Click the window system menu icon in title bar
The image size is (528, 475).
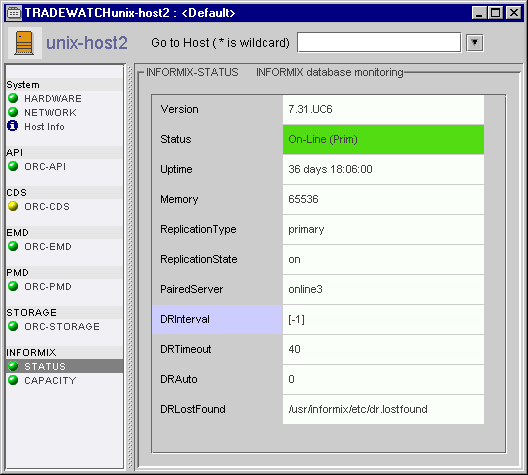click(x=14, y=13)
